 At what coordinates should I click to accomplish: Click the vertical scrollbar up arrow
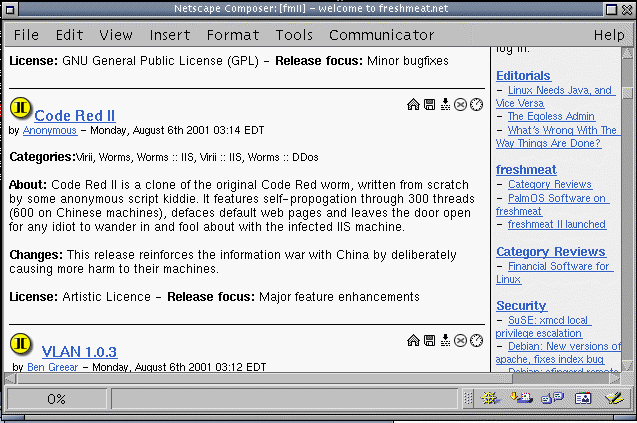point(628,53)
